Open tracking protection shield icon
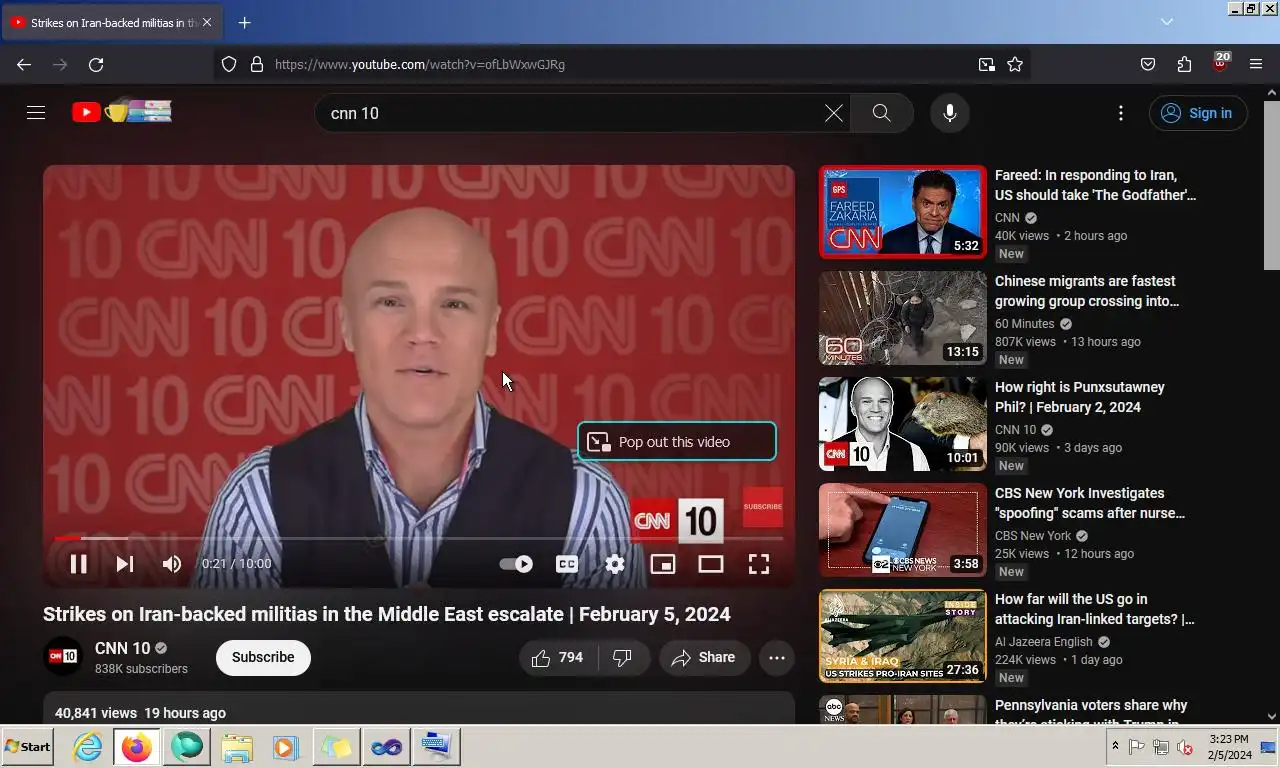This screenshot has height=768, width=1280. click(x=229, y=64)
